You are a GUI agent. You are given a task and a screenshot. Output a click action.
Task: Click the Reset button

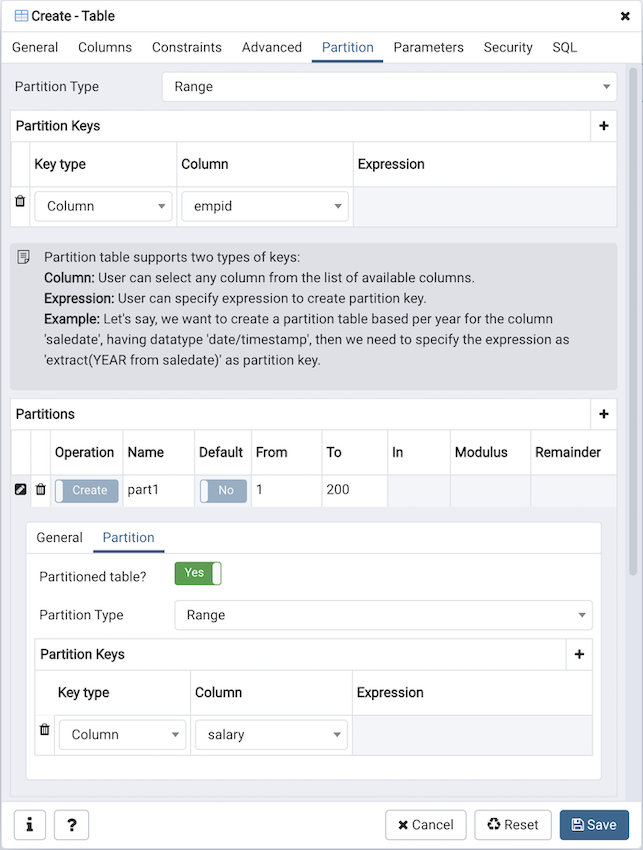point(512,825)
